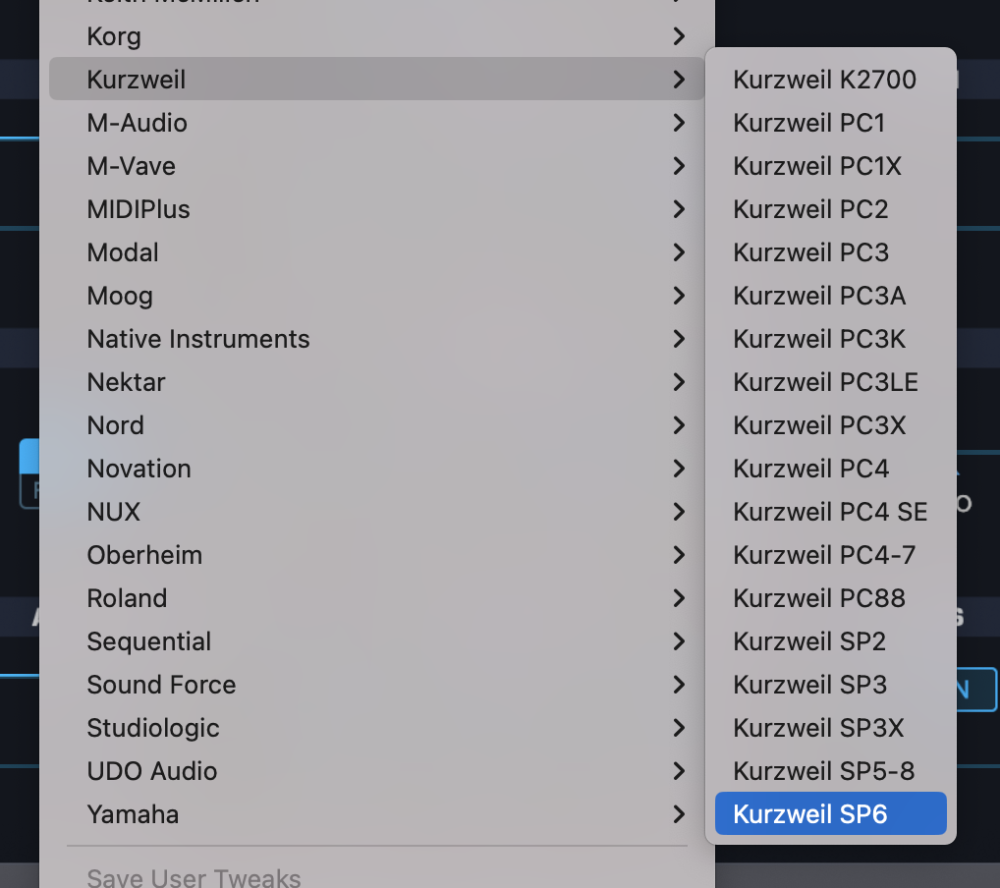Click the chevron arrow beside Studiologic
Viewport: 1000px width, 888px height.
tap(679, 728)
